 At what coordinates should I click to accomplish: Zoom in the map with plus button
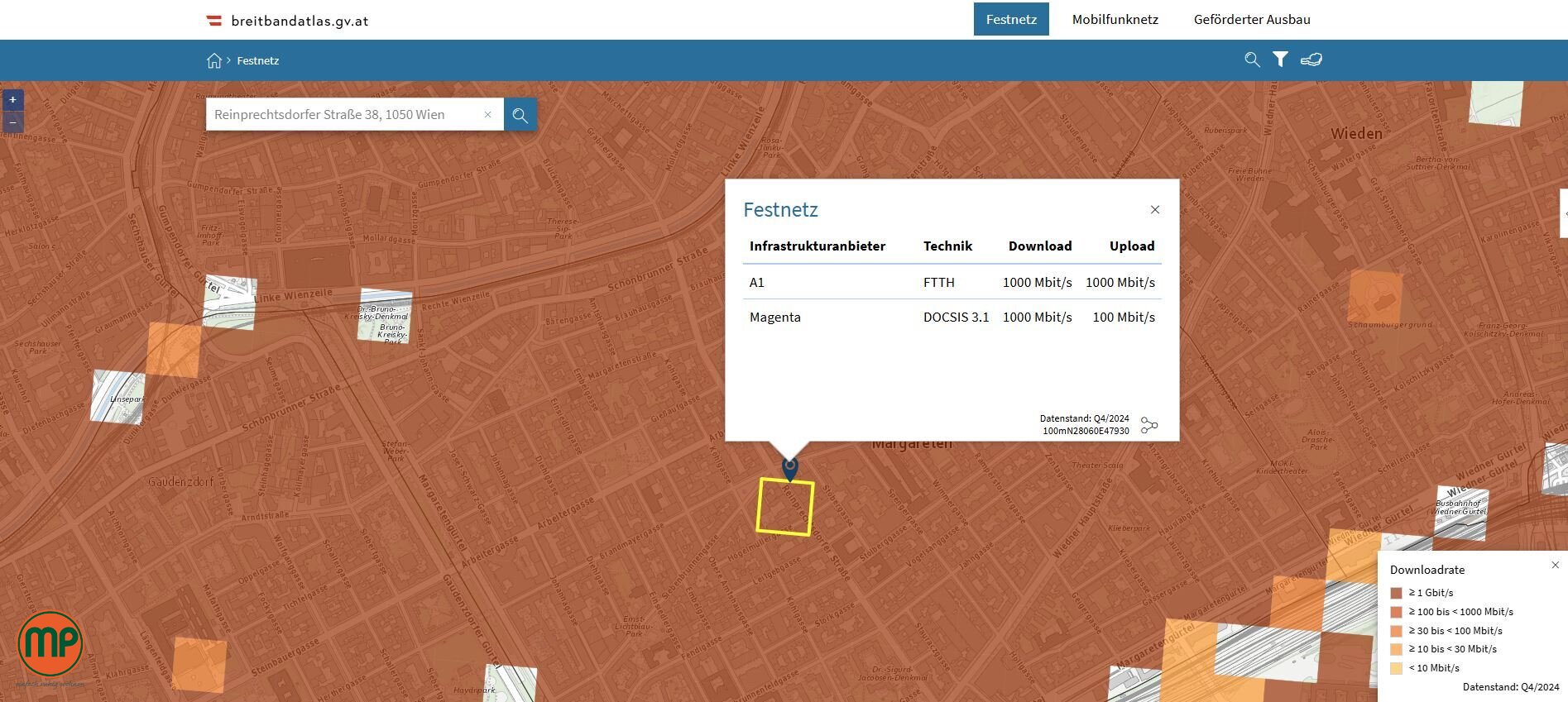click(12, 100)
